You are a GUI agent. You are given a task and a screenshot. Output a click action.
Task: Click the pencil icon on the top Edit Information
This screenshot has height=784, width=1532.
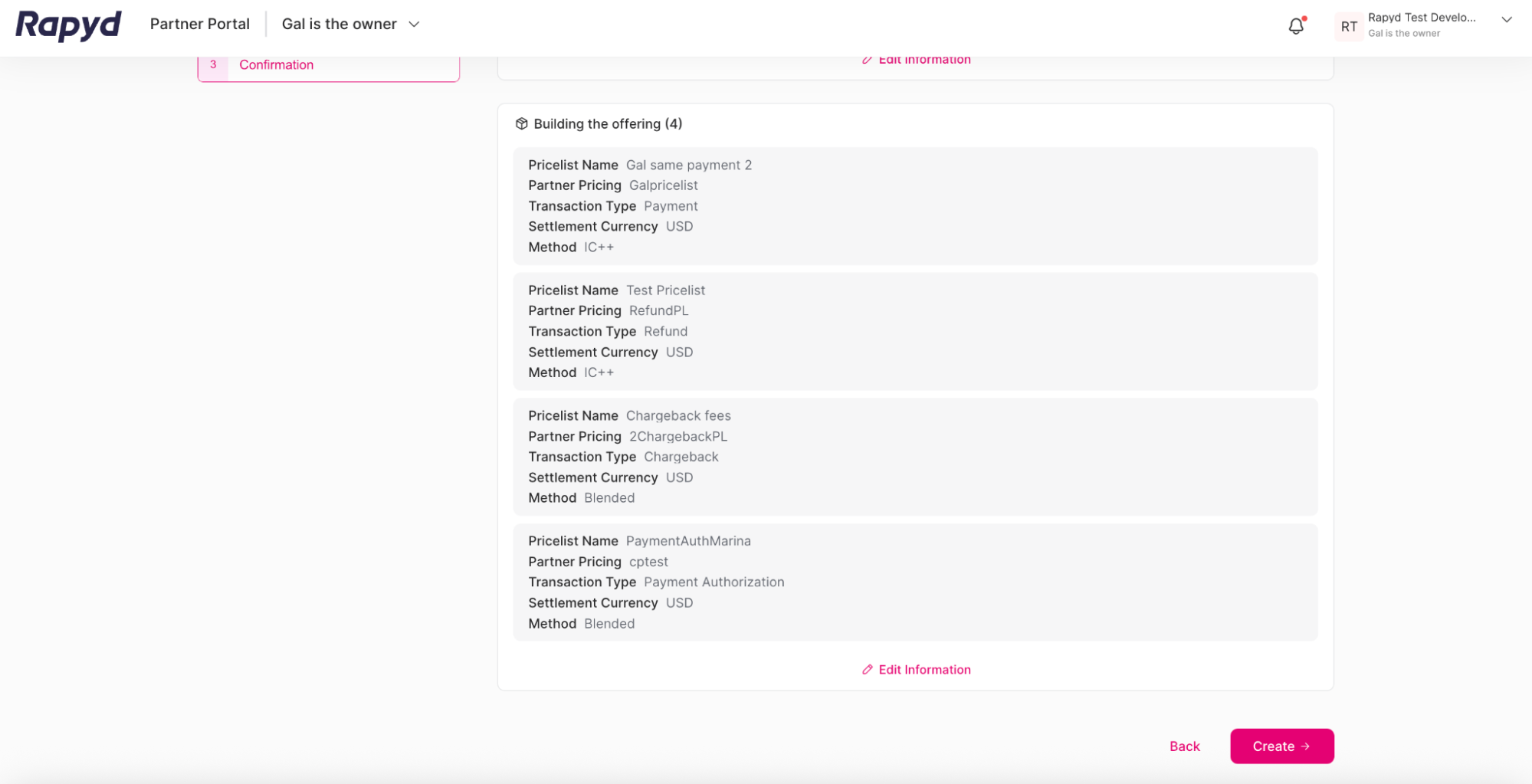tap(867, 59)
